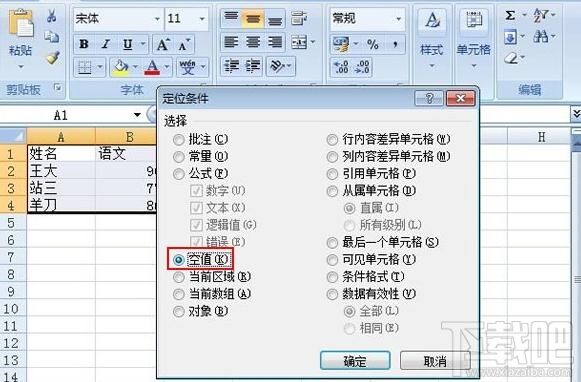Screen dimensions: 581x382
Task: Decrease indent
Action: point(231,66)
